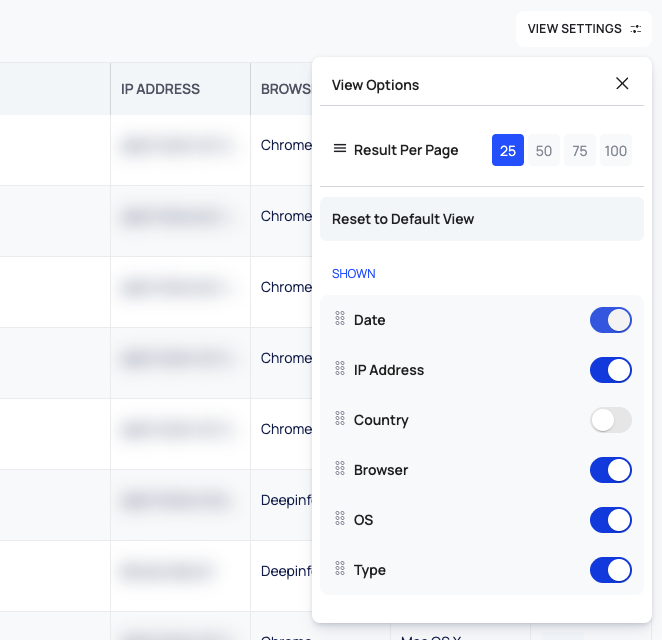Click Reset to Default View

pos(482,219)
